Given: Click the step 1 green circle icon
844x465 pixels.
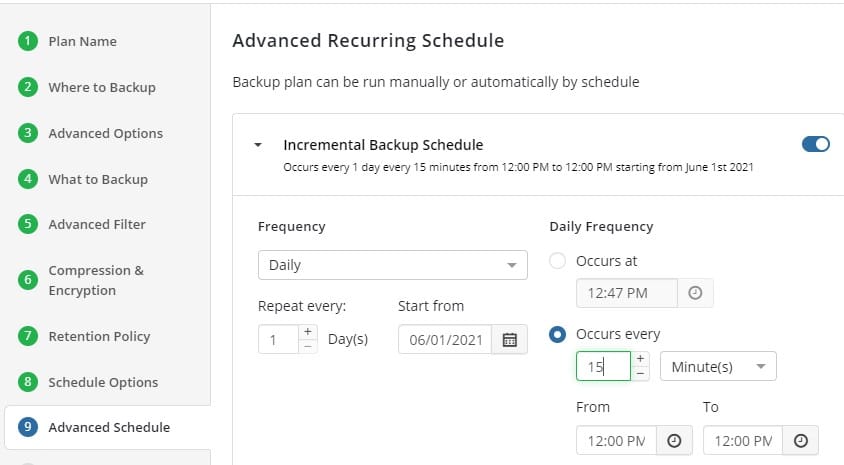Looking at the screenshot, I should [x=28, y=41].
